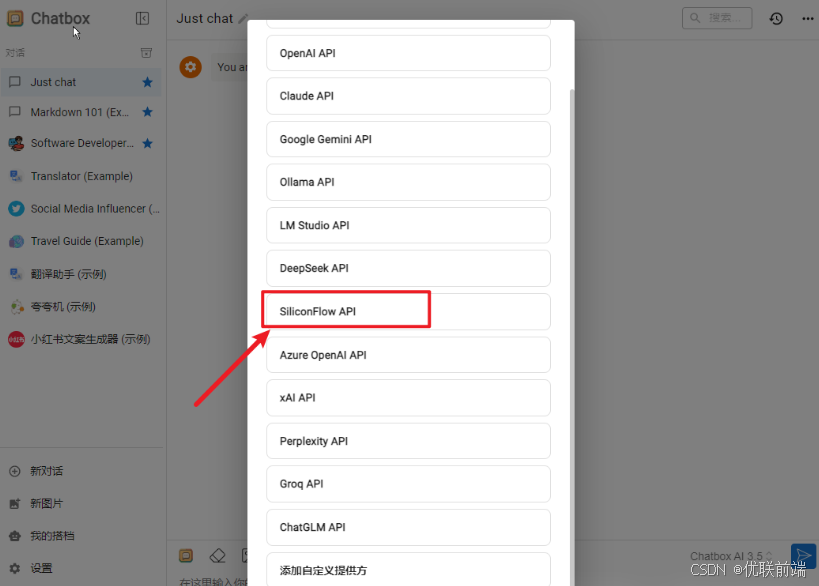Click the gear icon beside 设置
The image size is (819, 586).
[15, 568]
